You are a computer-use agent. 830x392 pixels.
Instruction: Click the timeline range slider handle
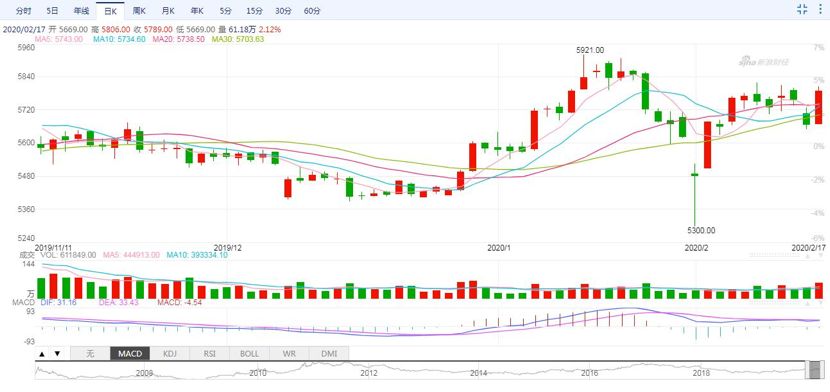pyautogui.click(x=815, y=370)
